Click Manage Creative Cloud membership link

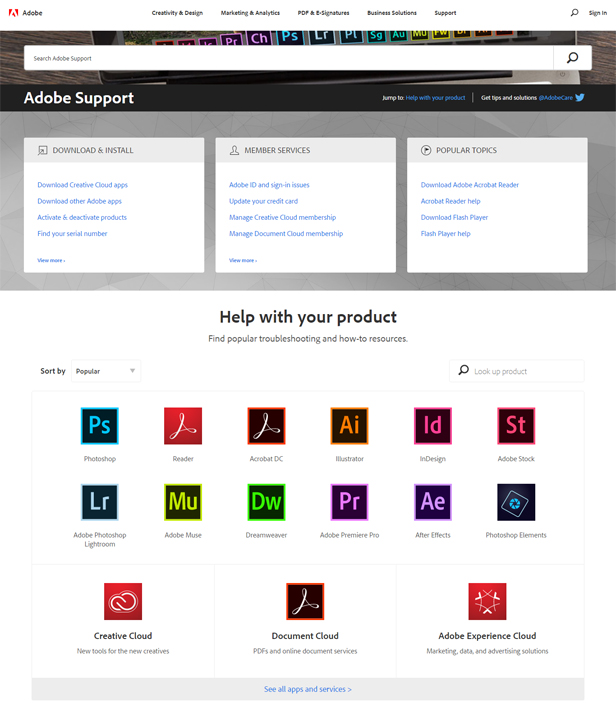pyautogui.click(x=282, y=217)
